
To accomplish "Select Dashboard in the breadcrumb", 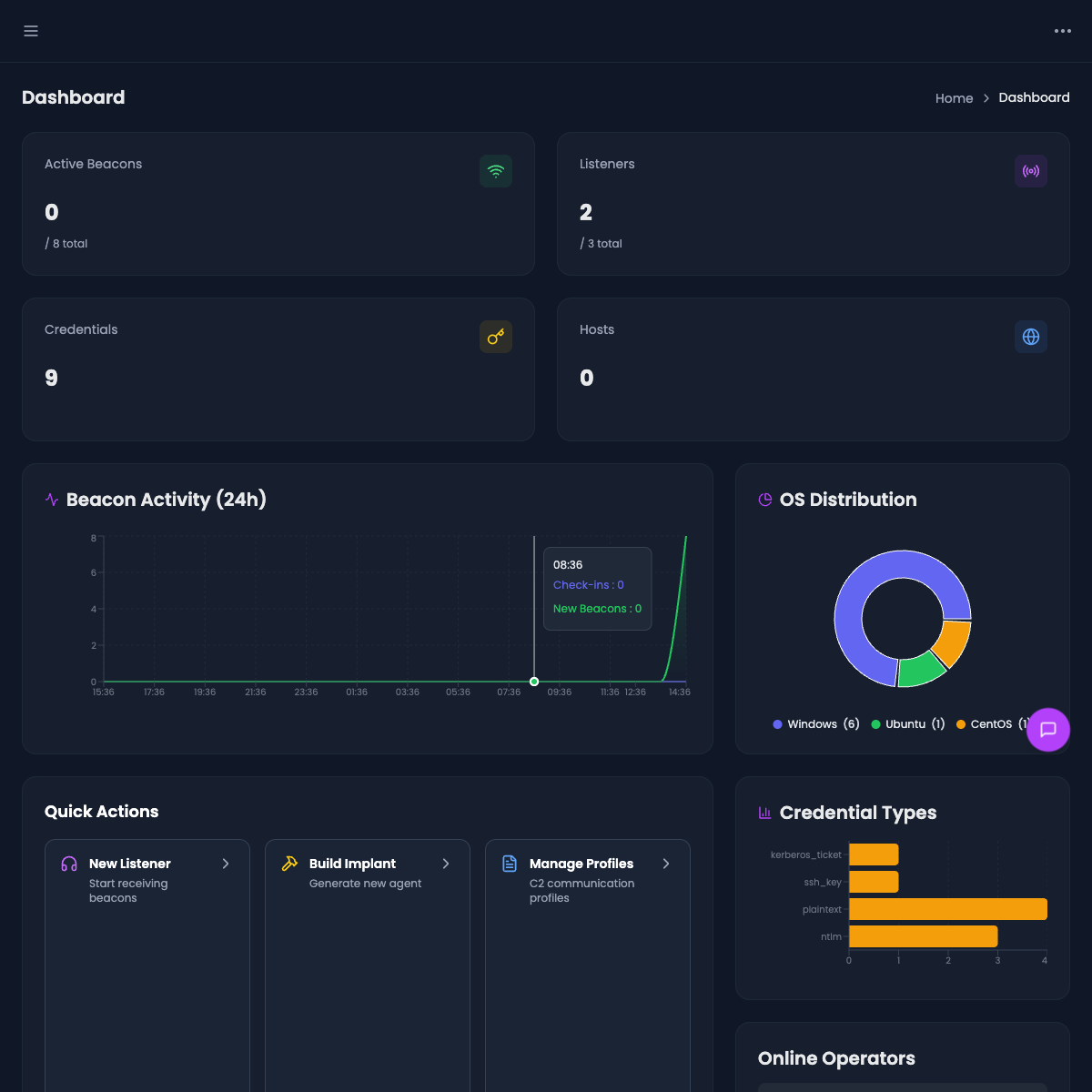I will [1034, 97].
